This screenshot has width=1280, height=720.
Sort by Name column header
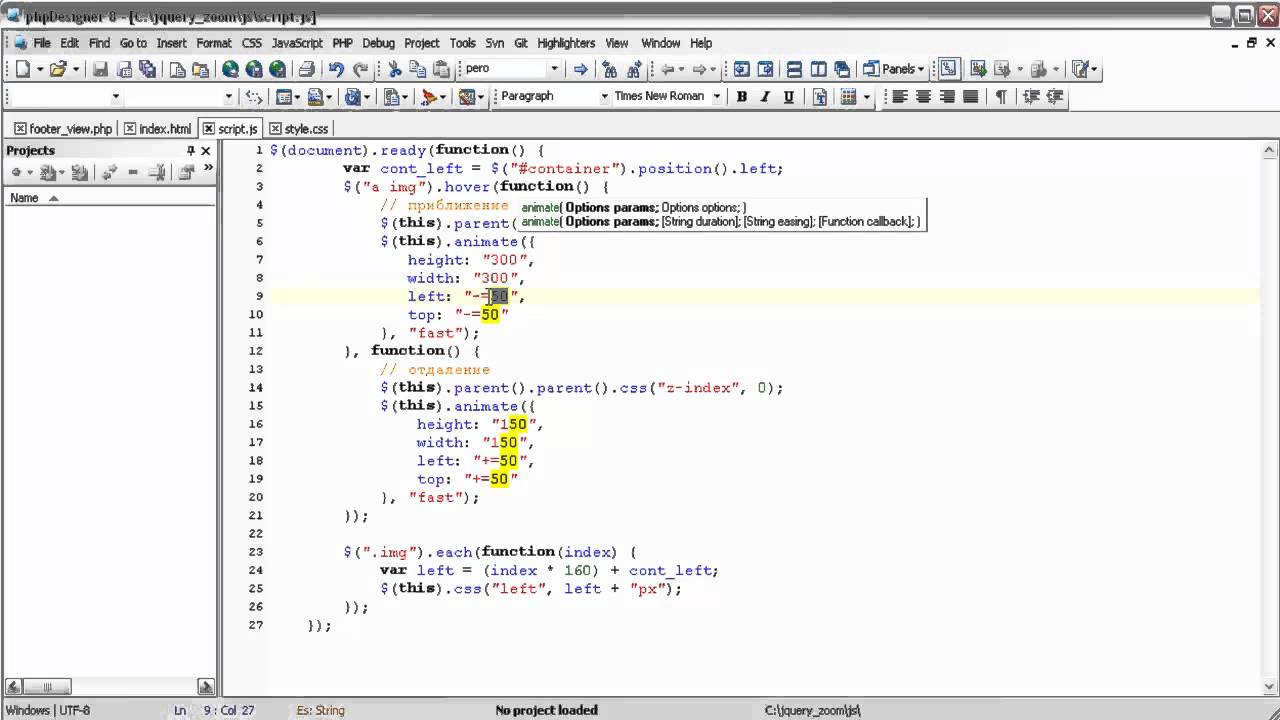110,198
